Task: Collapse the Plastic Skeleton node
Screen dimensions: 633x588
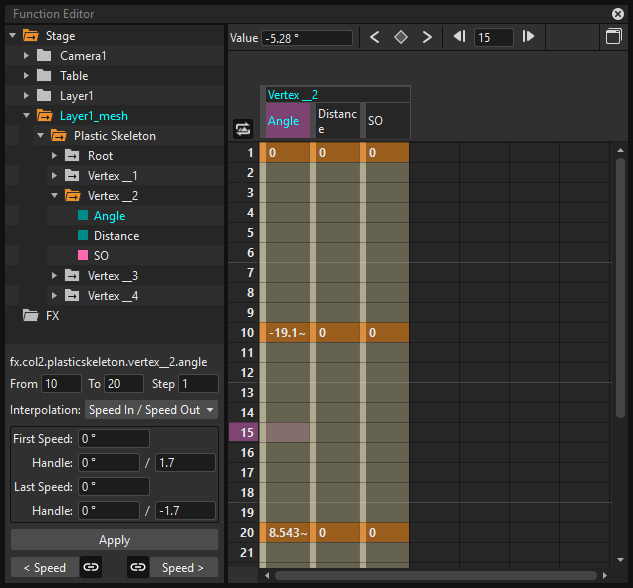Action: [x=40, y=136]
